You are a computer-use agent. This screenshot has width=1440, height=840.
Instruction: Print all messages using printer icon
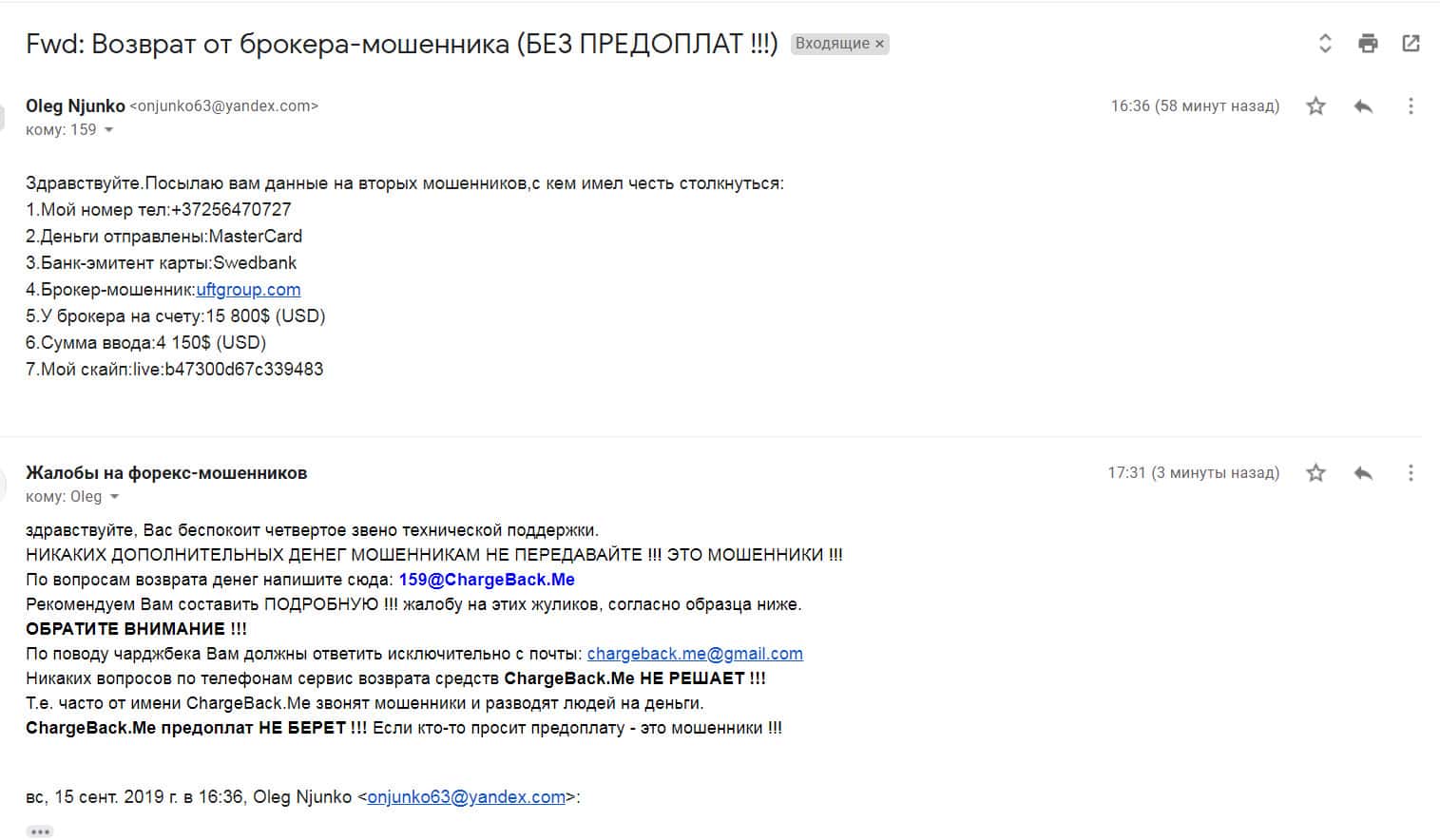[1368, 43]
